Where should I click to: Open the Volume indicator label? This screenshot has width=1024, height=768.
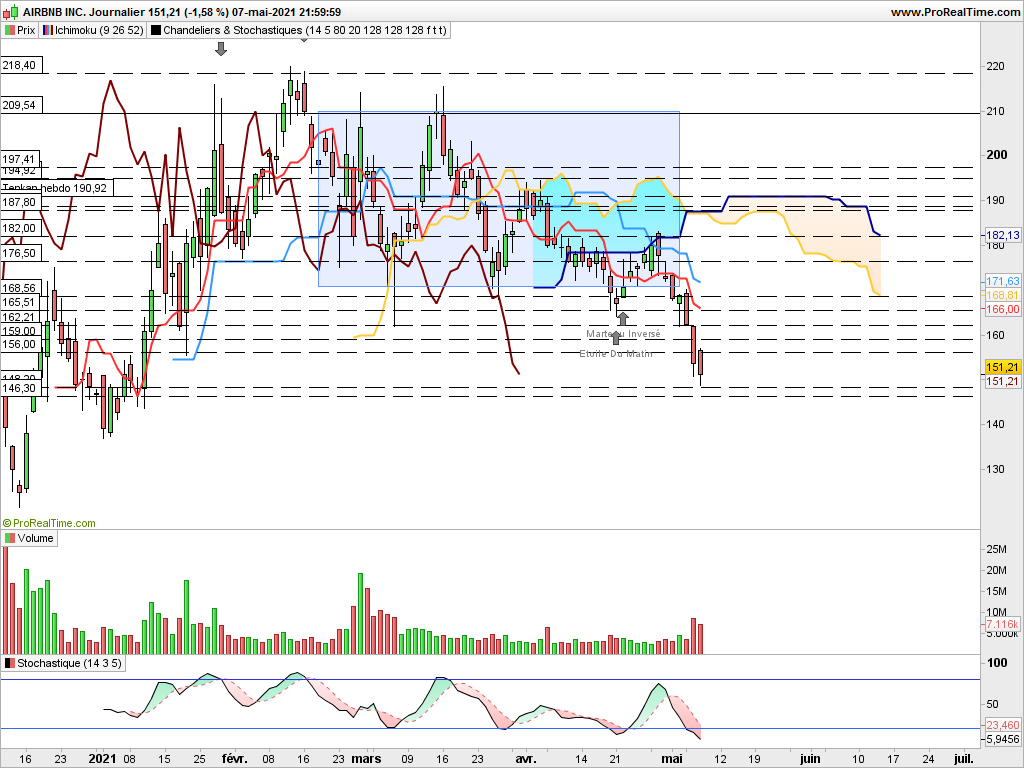[35, 538]
